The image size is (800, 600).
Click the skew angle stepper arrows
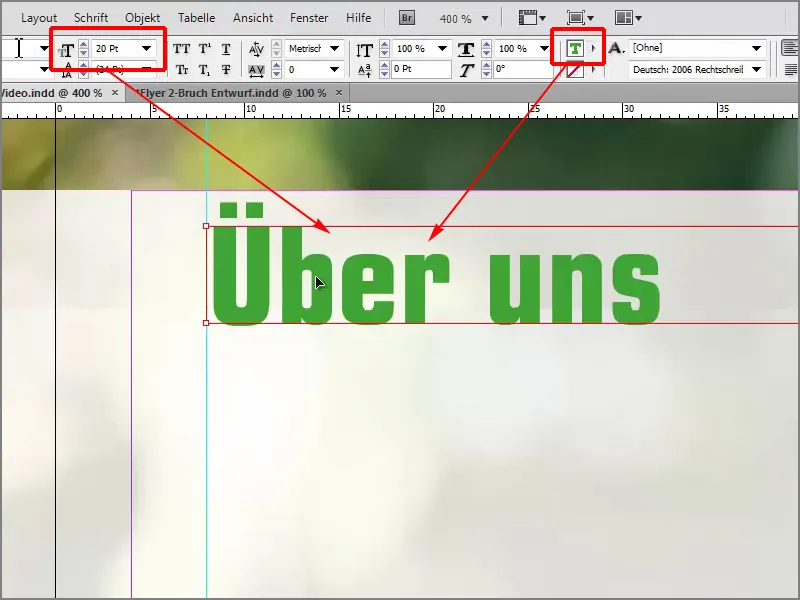tap(486, 69)
